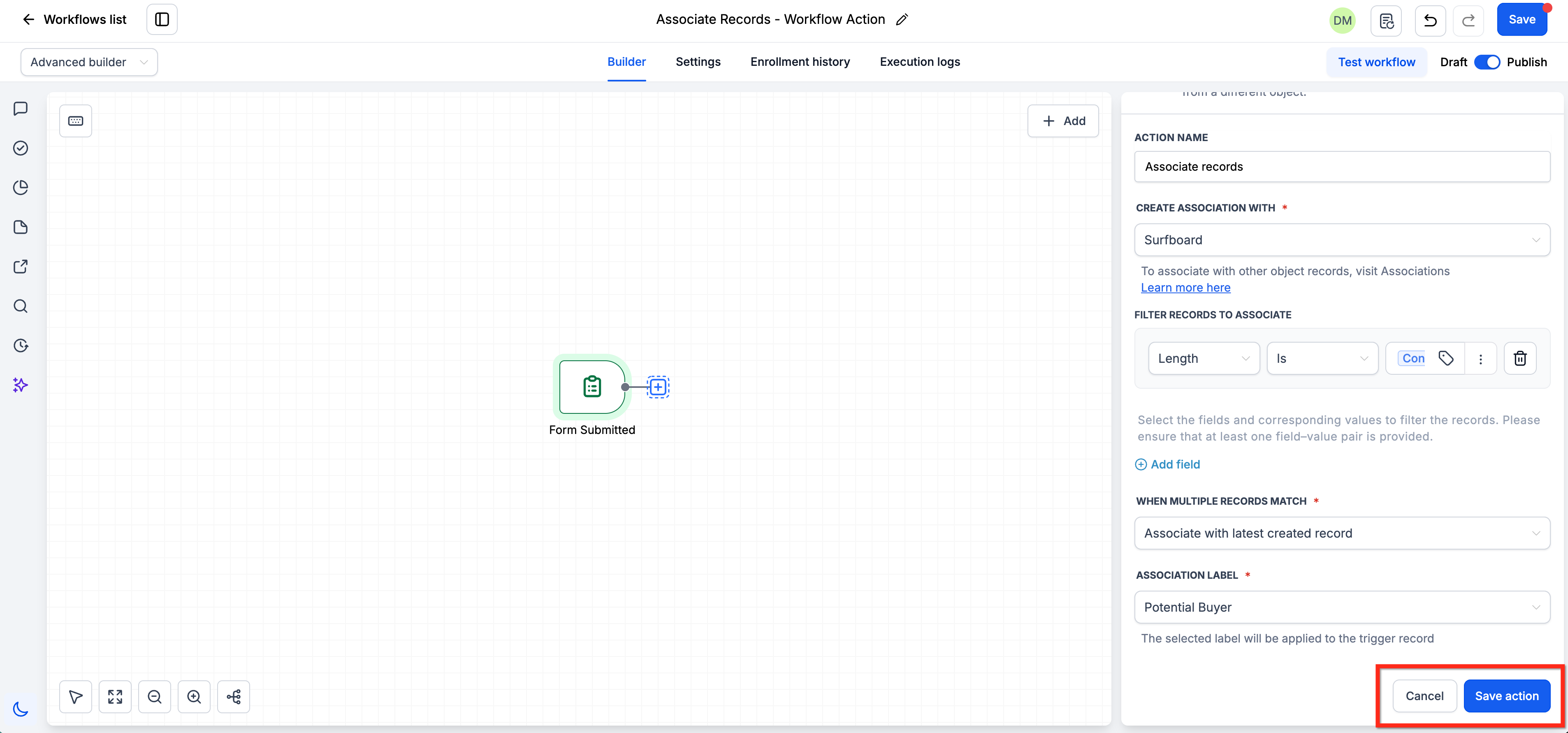Click the Test workflow button
This screenshot has height=733, width=1568.
1376,62
